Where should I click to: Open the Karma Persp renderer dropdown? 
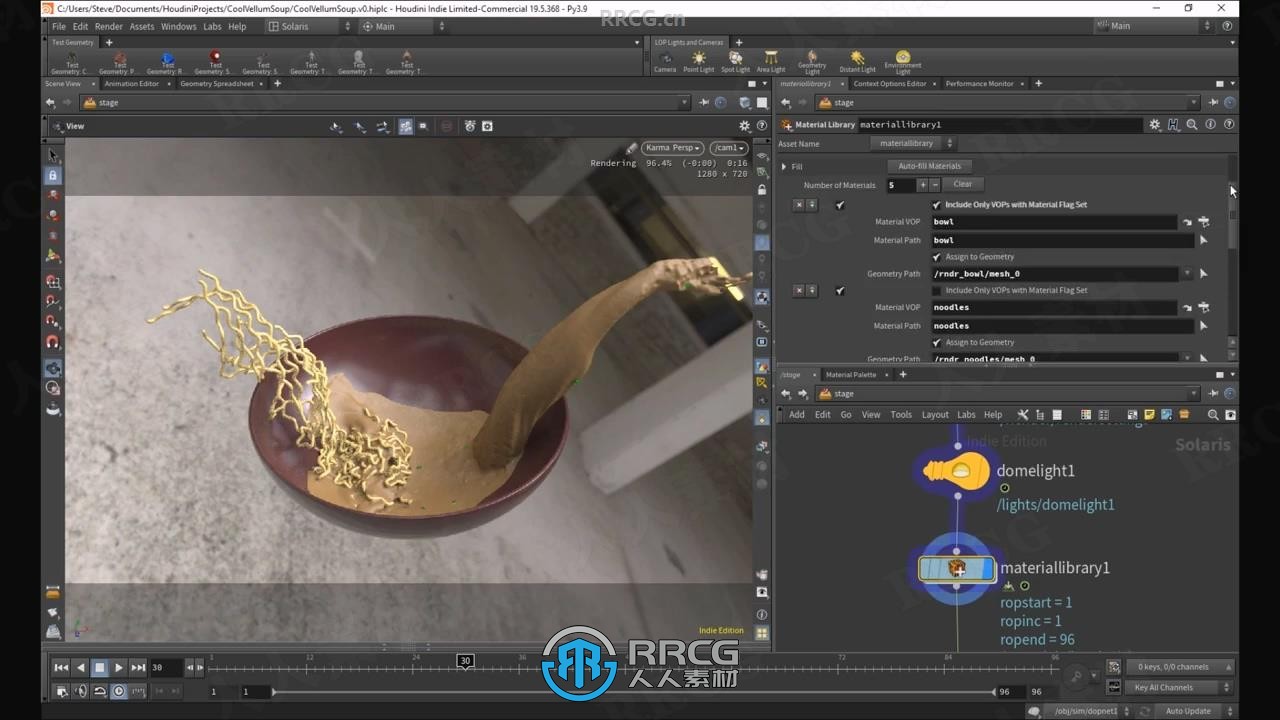tap(672, 148)
